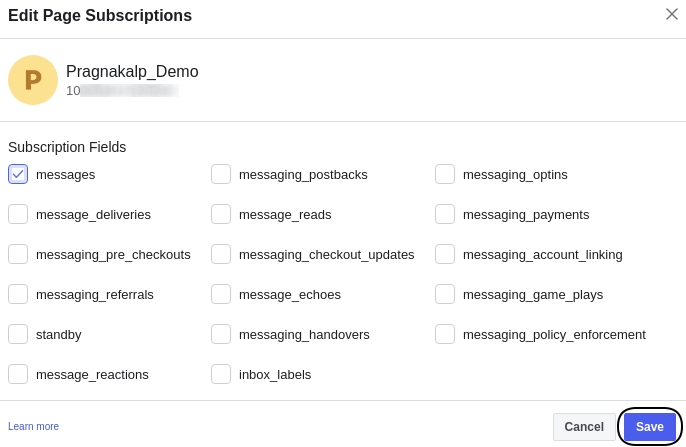
Task: Check the messaging_referrals box
Action: pyautogui.click(x=18, y=294)
